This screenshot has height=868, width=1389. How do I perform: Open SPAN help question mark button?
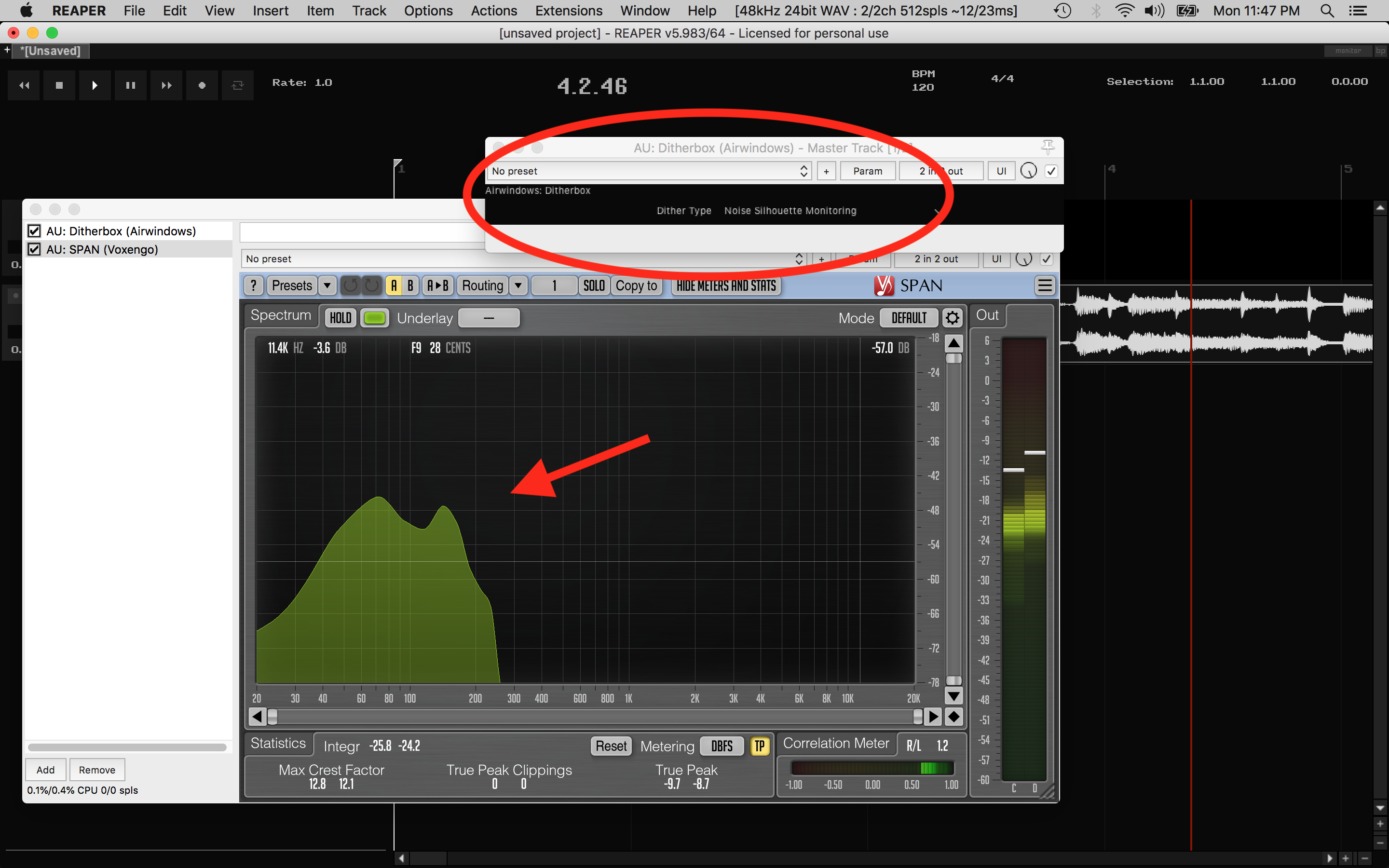coord(254,285)
